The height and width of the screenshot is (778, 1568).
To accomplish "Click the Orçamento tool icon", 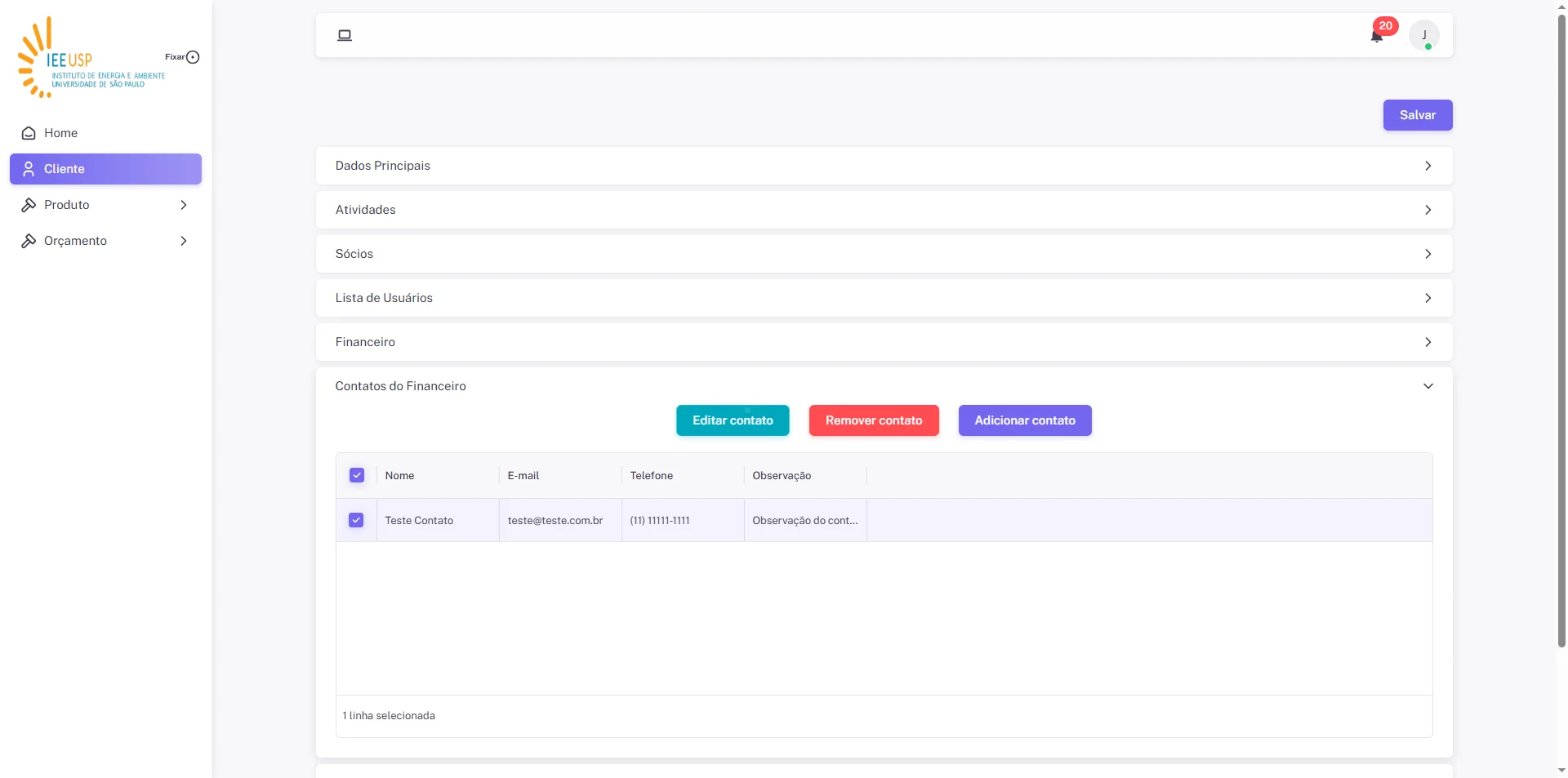I will (x=29, y=241).
